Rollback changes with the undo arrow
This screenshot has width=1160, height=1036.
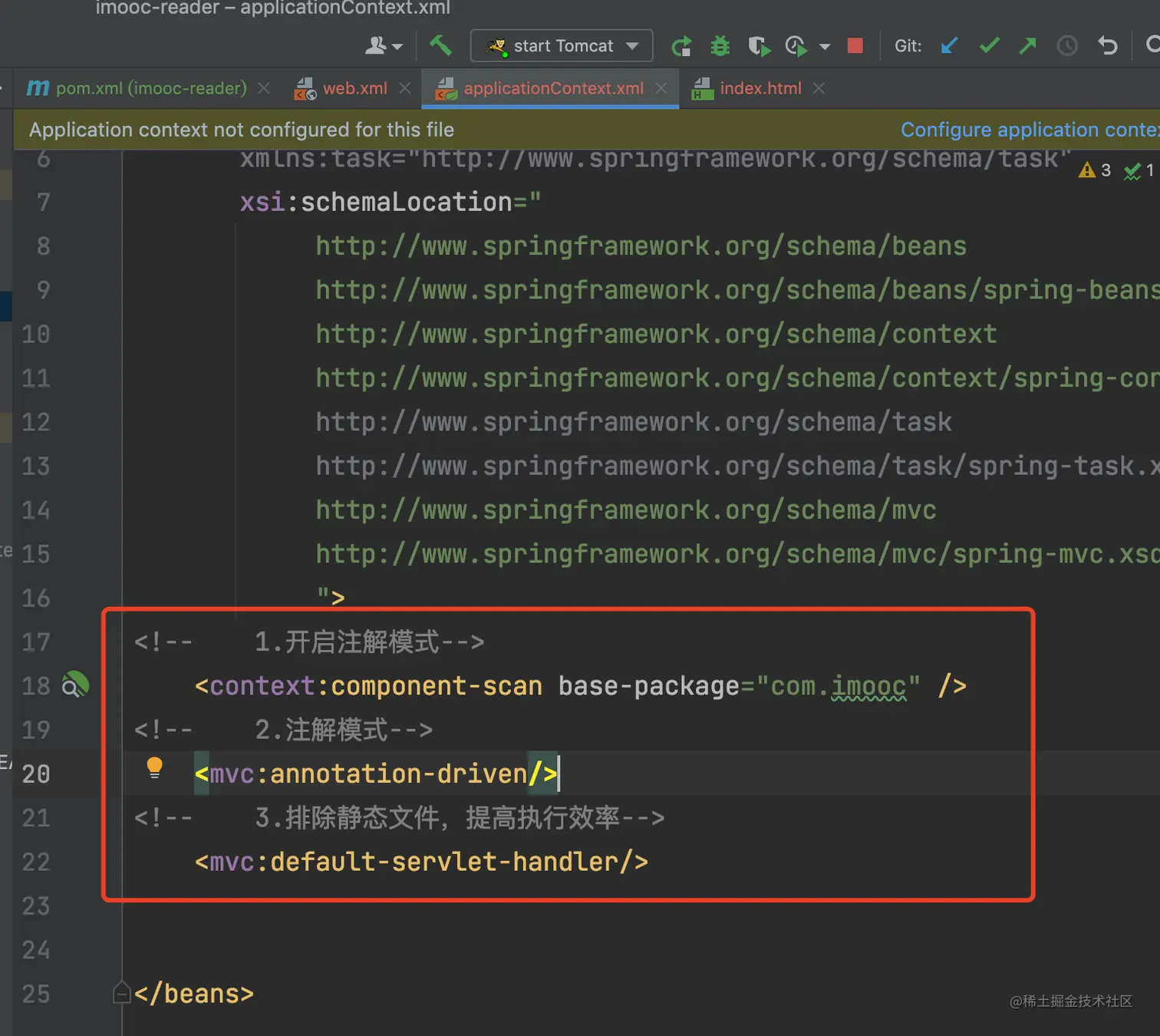coord(1107,46)
